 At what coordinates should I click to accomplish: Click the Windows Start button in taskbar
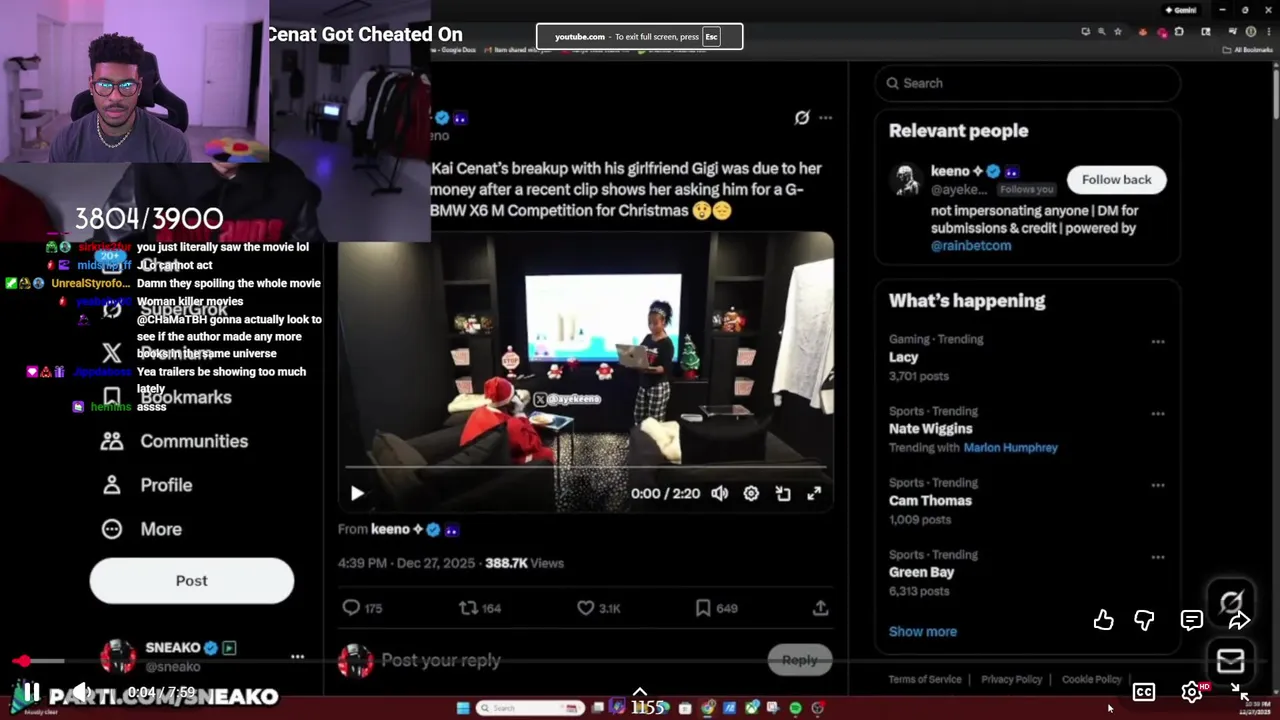(463, 708)
